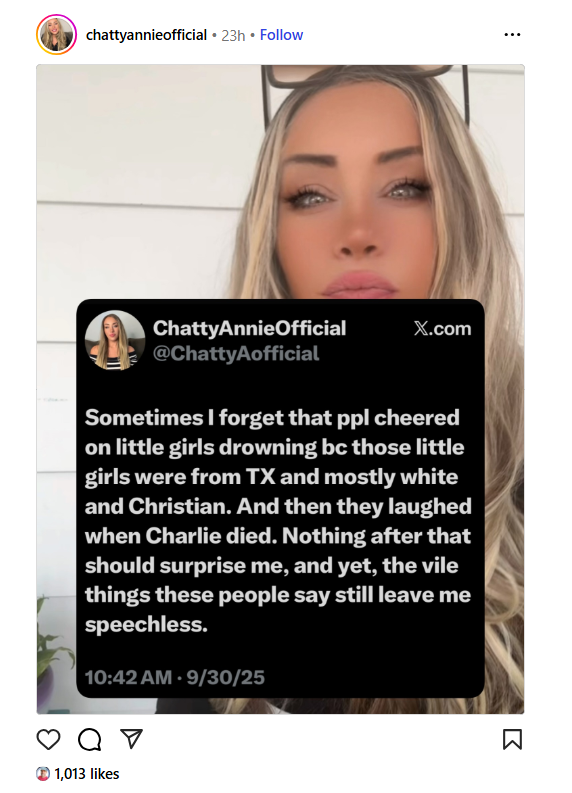Click the 23h post timestamp
The width and height of the screenshot is (572, 793).
[233, 35]
